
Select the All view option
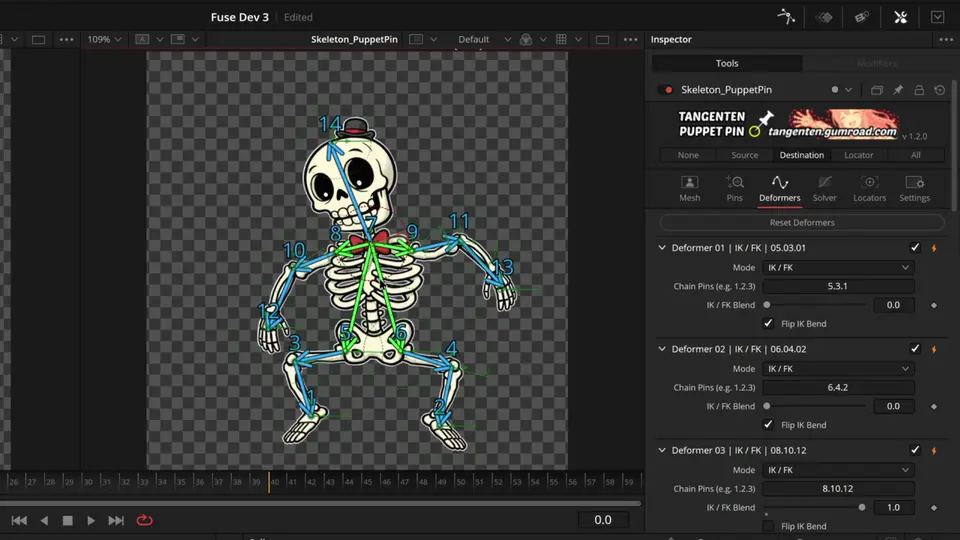click(915, 155)
